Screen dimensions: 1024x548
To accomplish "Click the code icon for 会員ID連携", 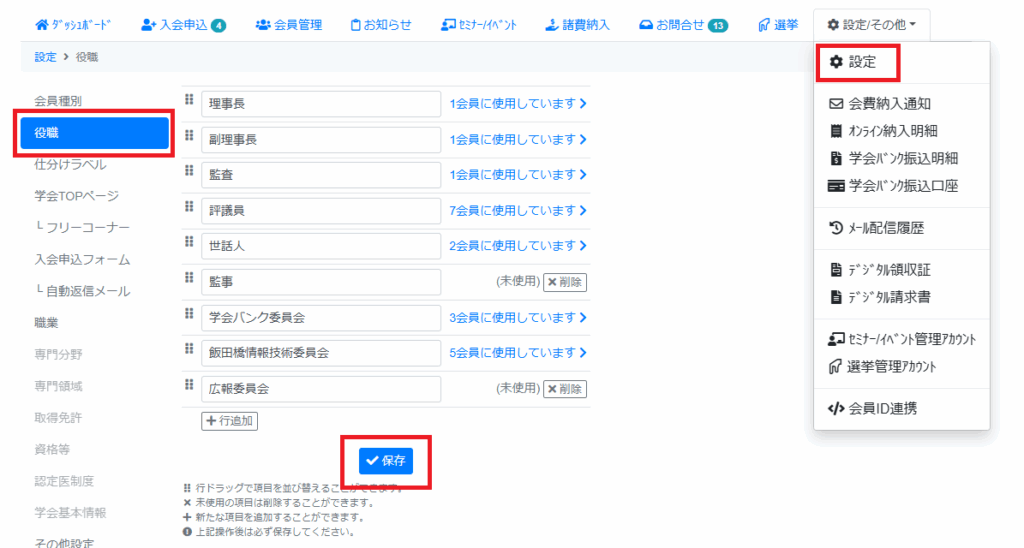I will [x=836, y=408].
